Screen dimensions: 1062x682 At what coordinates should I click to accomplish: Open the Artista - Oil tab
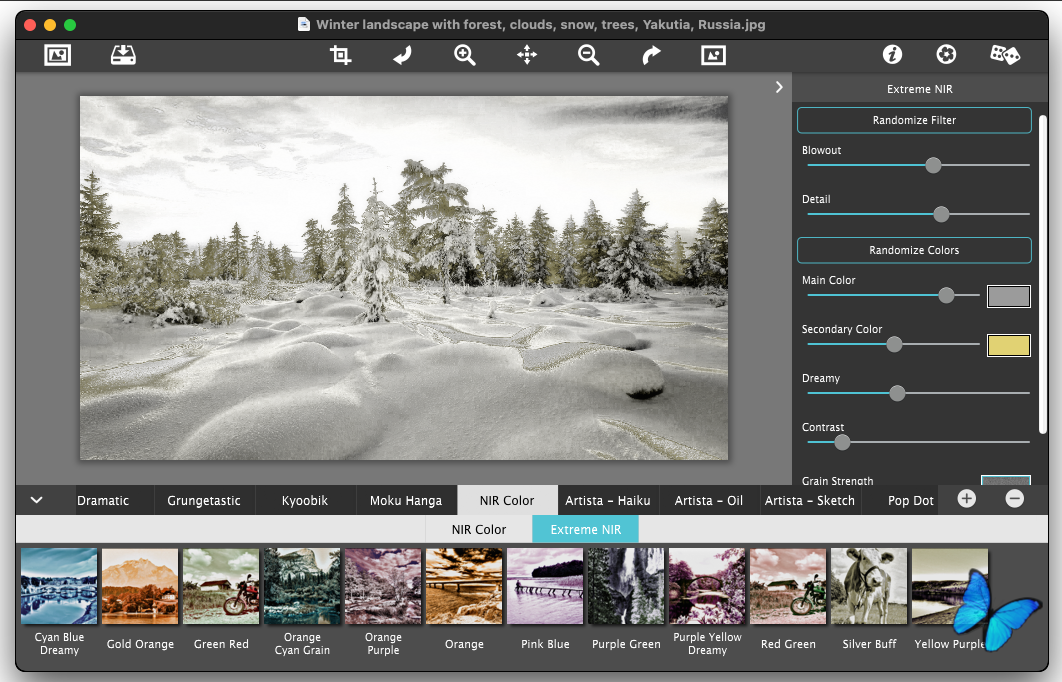pyautogui.click(x=708, y=501)
